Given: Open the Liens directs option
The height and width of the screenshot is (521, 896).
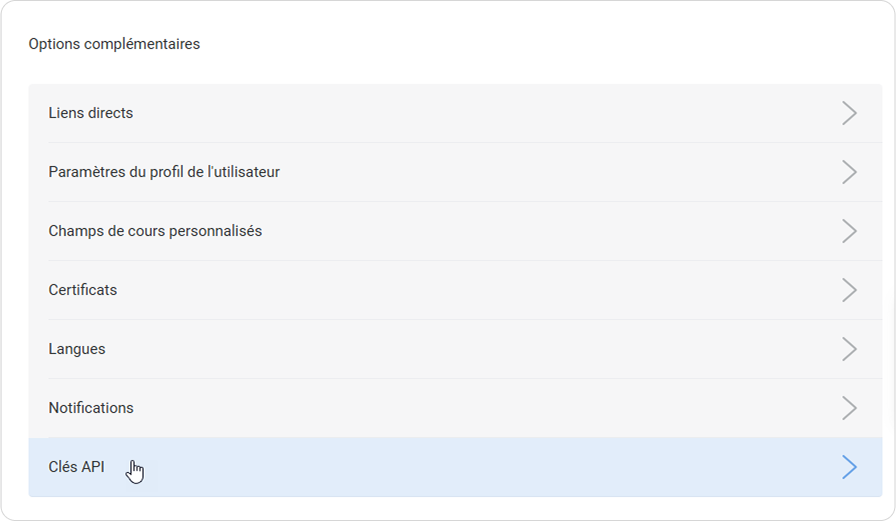Looking at the screenshot, I should 91,113.
